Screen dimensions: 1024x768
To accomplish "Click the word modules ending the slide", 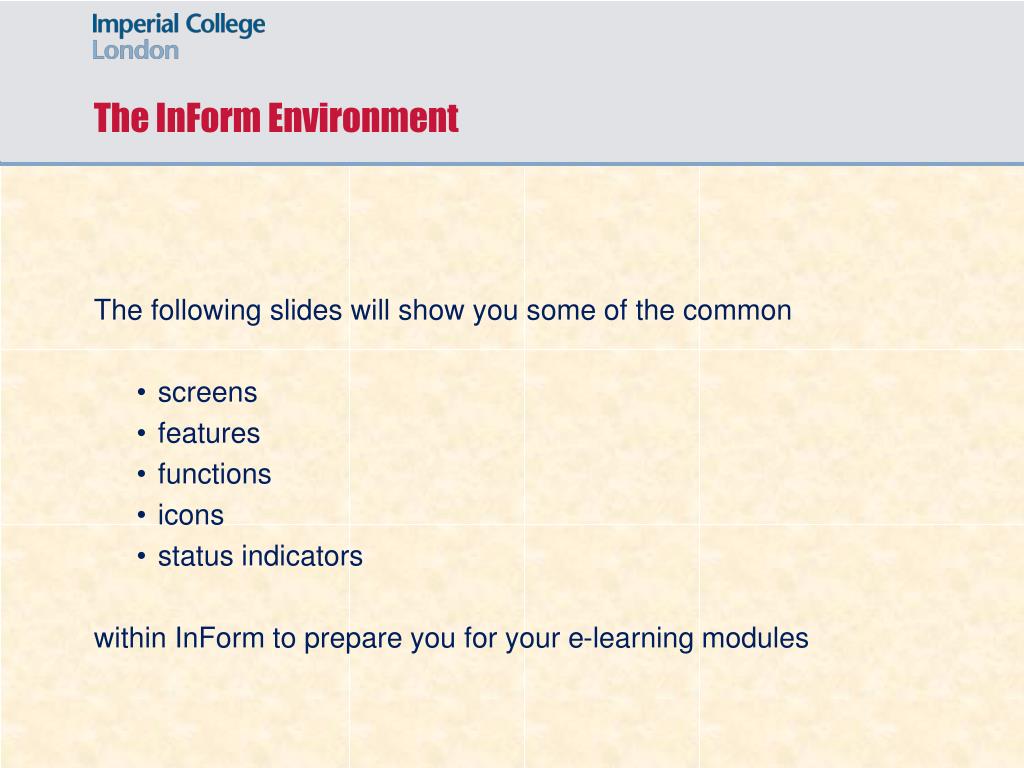I will 755,638.
